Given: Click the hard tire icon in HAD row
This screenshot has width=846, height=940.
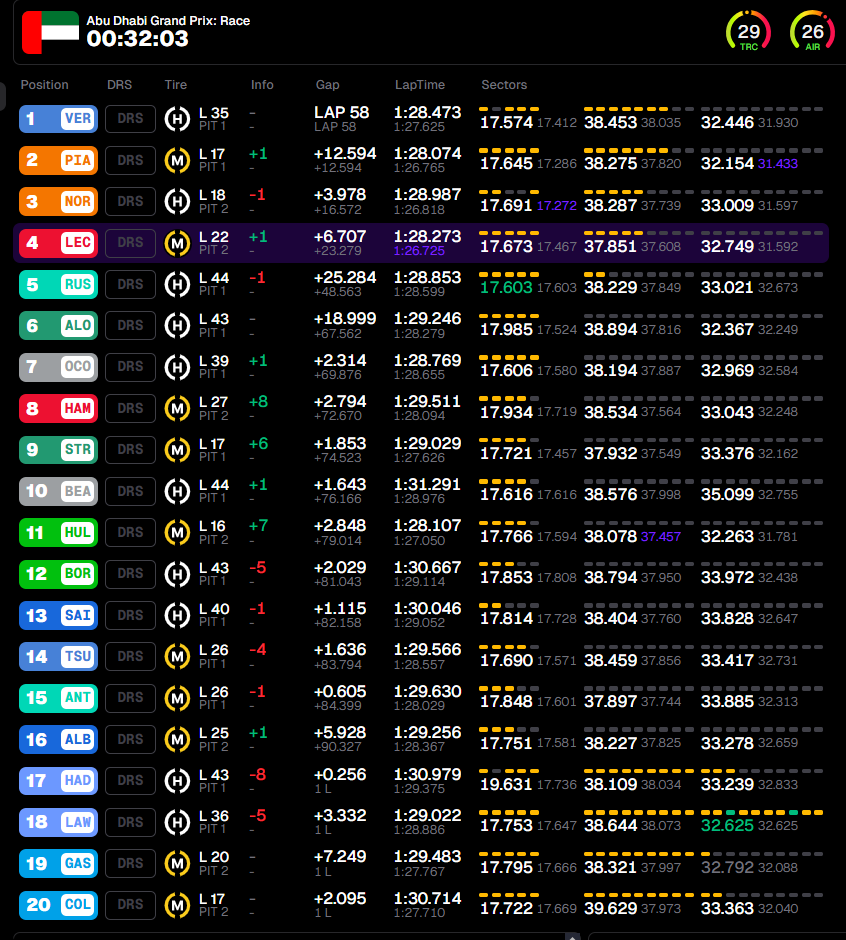Looking at the screenshot, I should coord(177,781).
